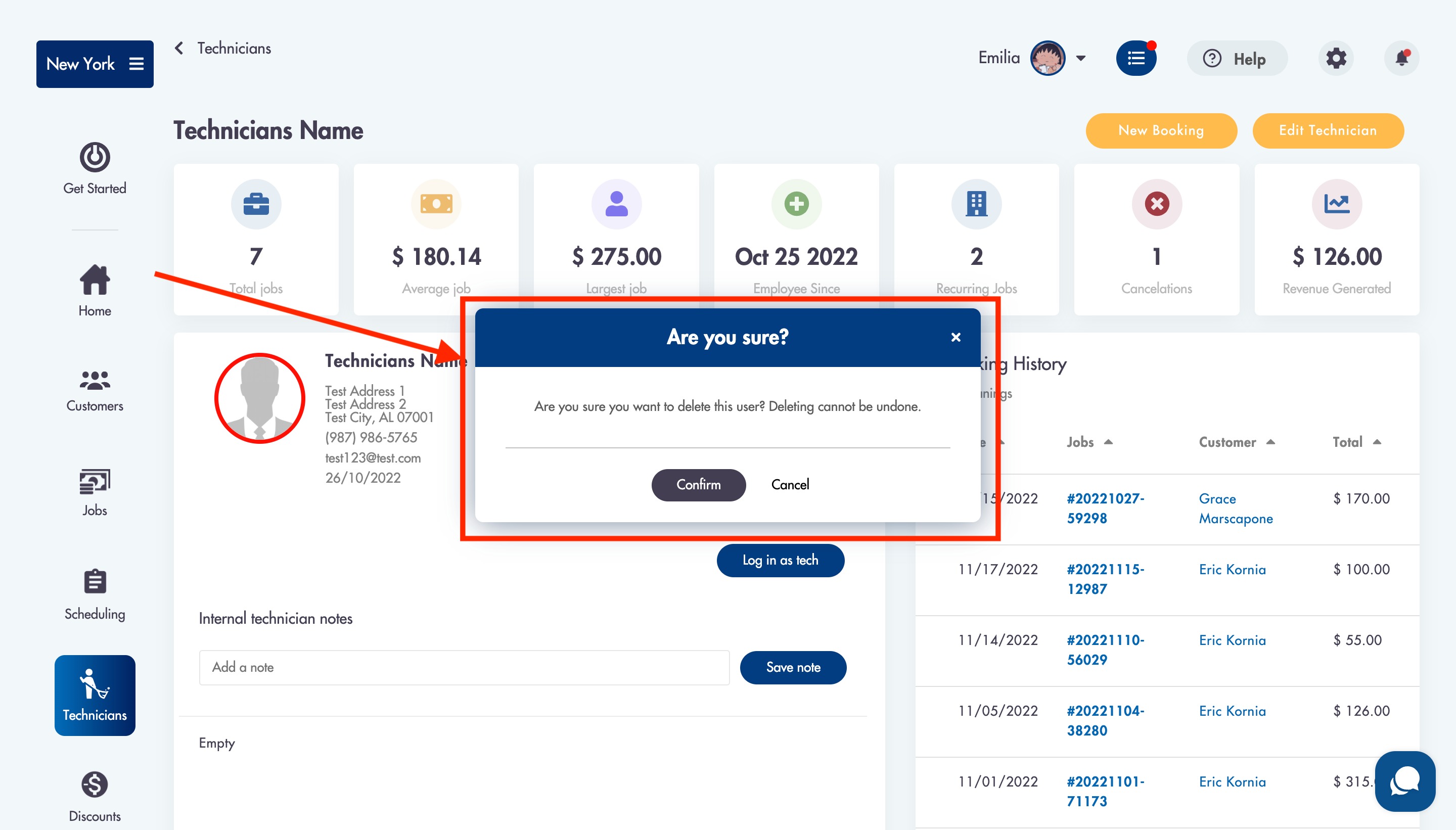Viewport: 1456px width, 830px height.
Task: Confirm deleting the user
Action: 698,485
